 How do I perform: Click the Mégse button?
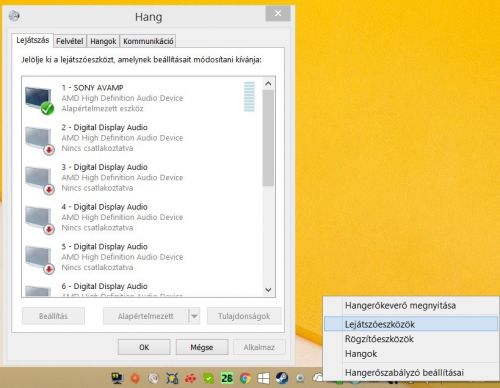pyautogui.click(x=202, y=347)
